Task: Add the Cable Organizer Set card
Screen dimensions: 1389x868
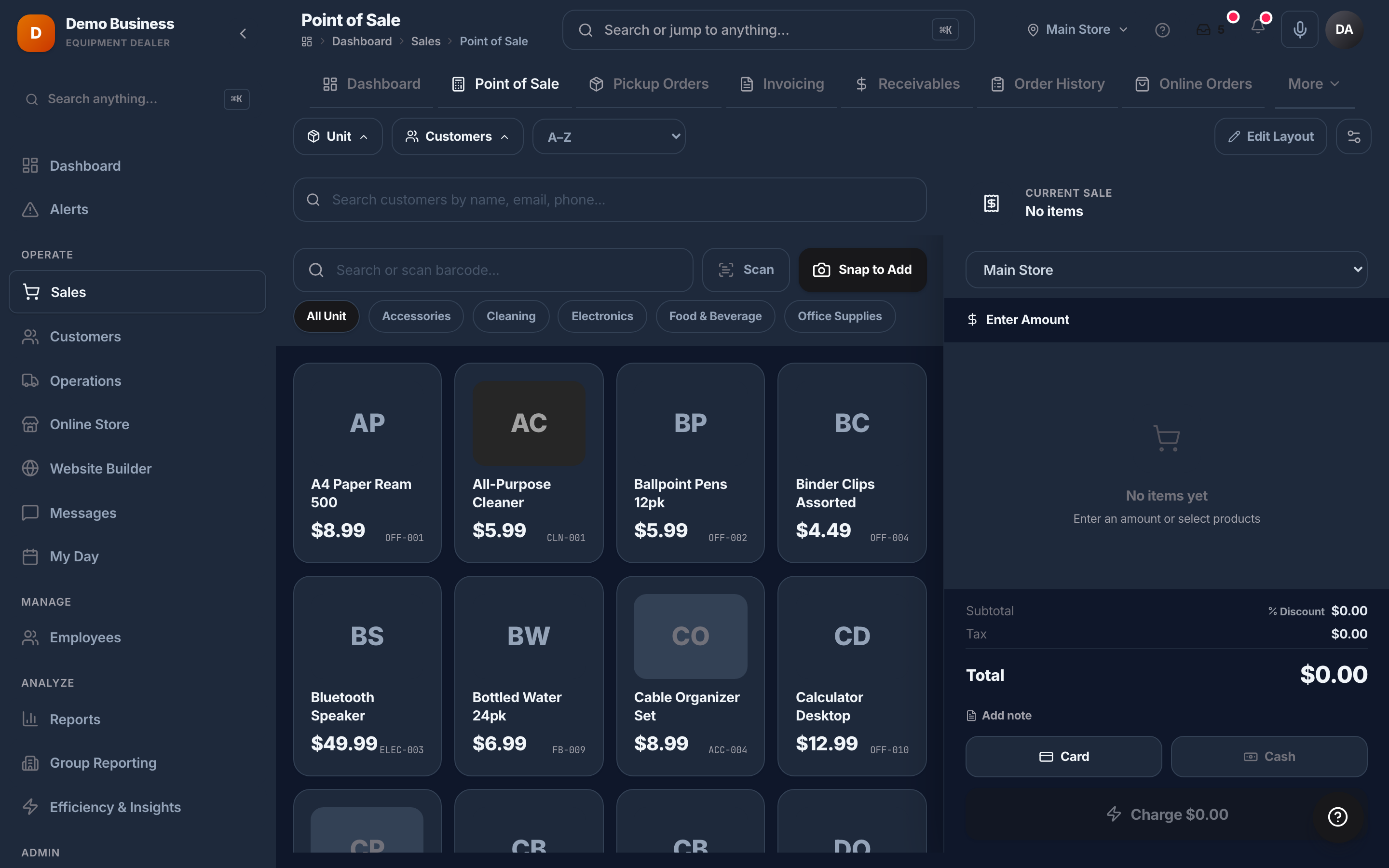Action: click(690, 676)
